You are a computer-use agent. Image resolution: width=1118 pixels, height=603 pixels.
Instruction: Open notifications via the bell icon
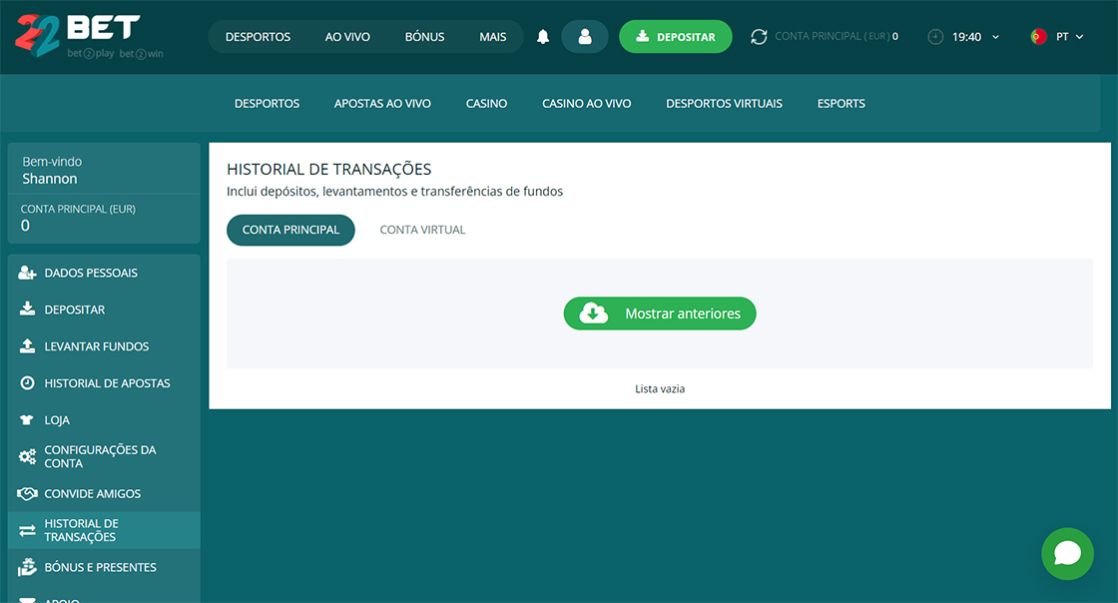point(542,35)
